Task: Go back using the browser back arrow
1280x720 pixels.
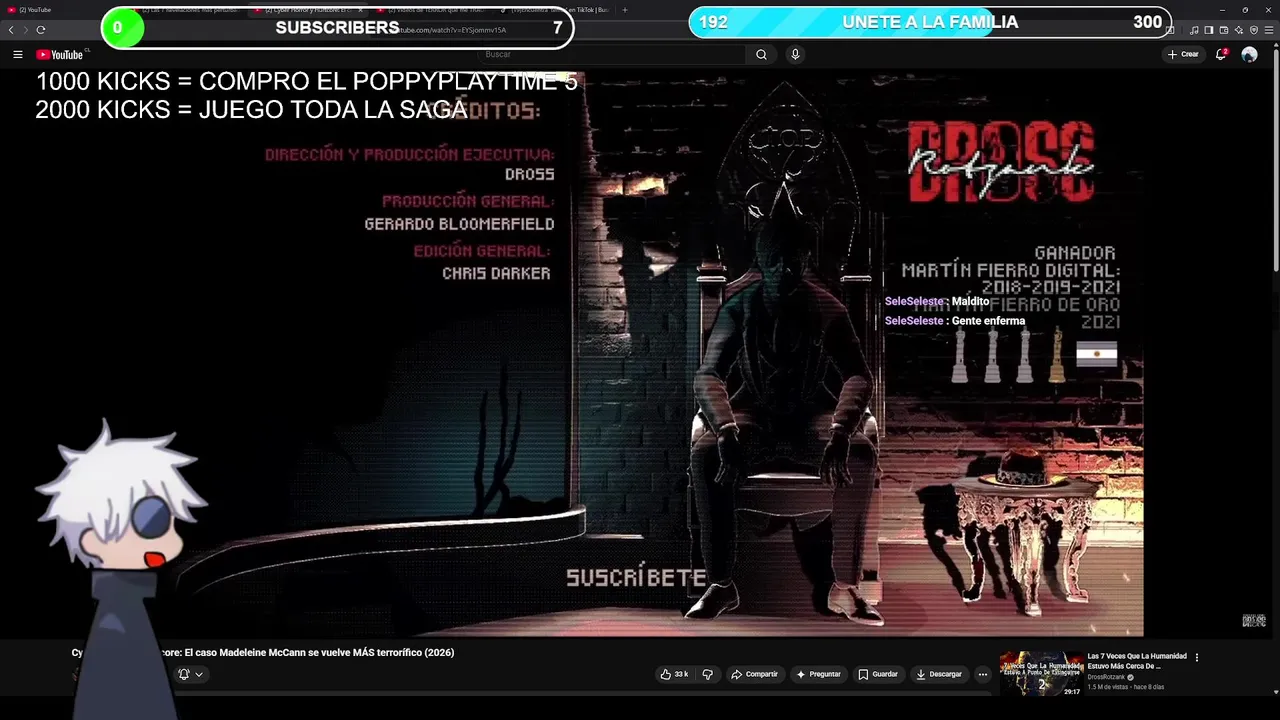Action: tap(11, 30)
